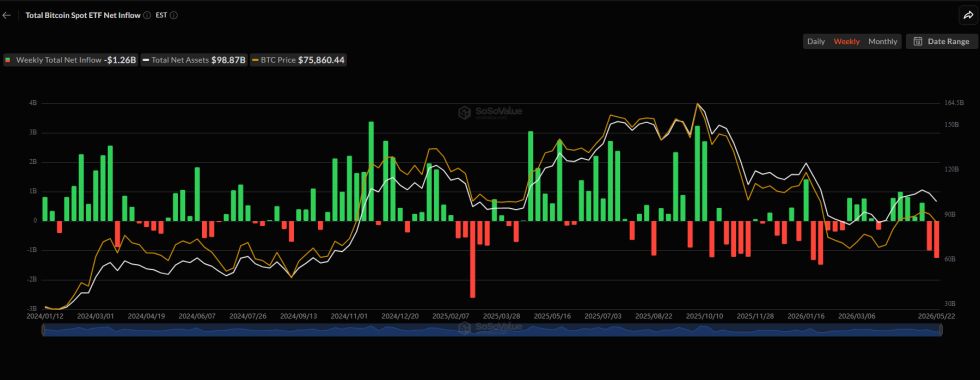Toggle BTC Price legend series
Image resolution: width=980 pixels, height=380 pixels.
[x=298, y=60]
